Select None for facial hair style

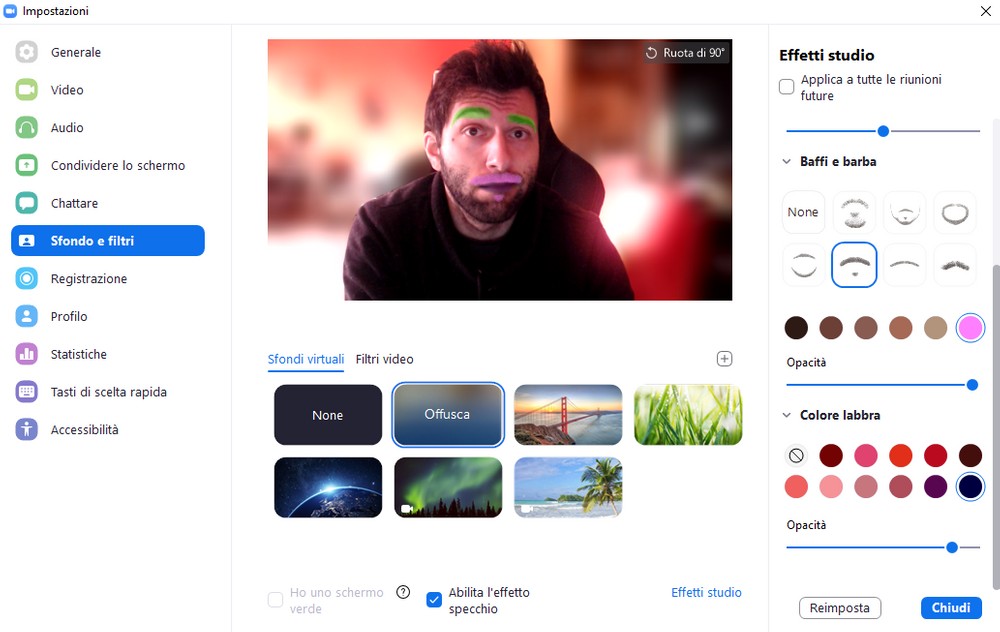click(803, 212)
